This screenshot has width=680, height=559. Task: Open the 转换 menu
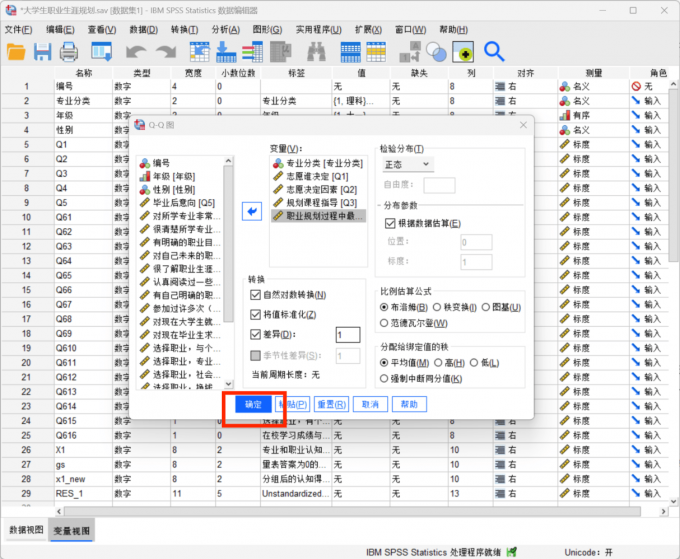[184, 30]
